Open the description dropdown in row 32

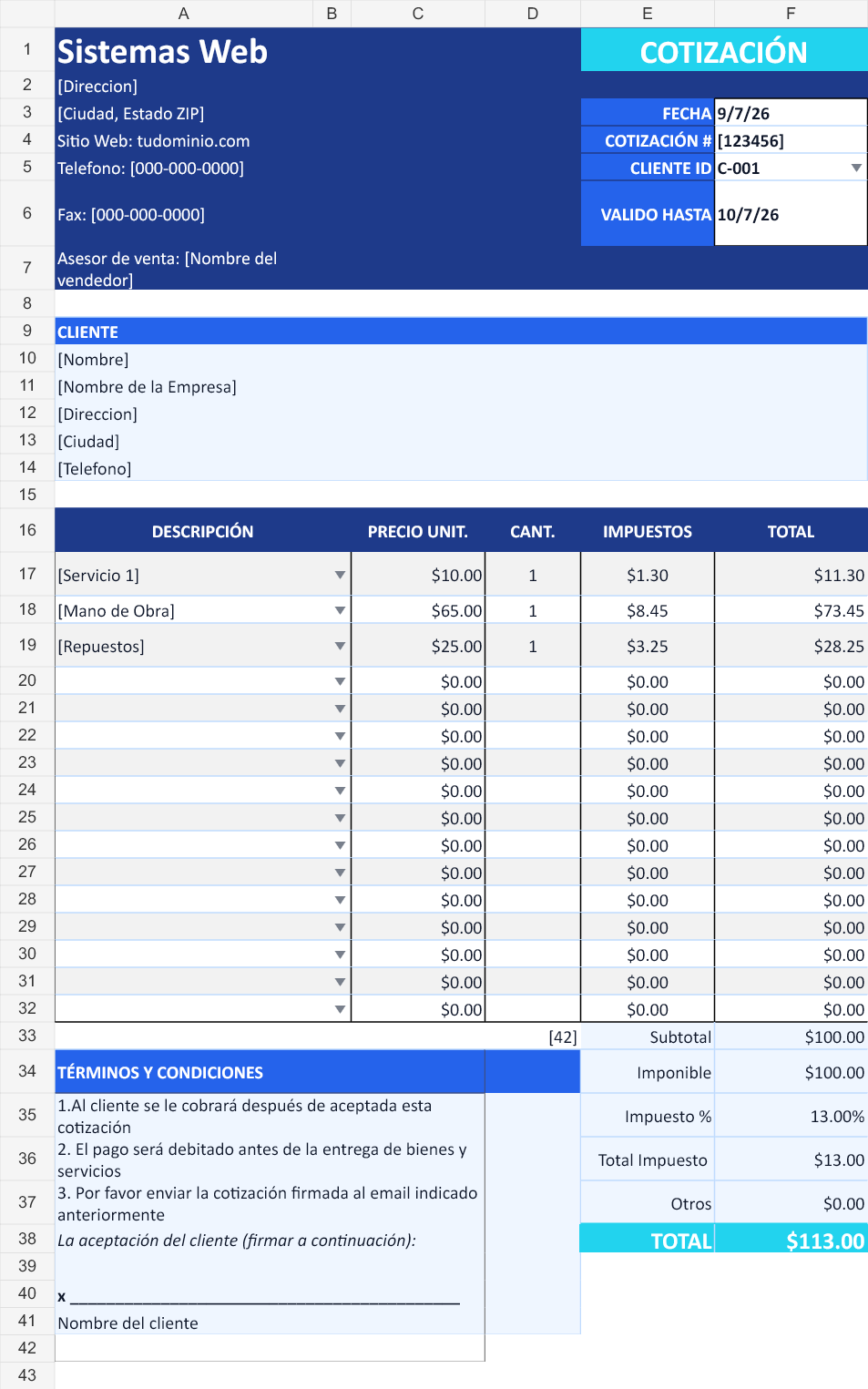point(340,1009)
